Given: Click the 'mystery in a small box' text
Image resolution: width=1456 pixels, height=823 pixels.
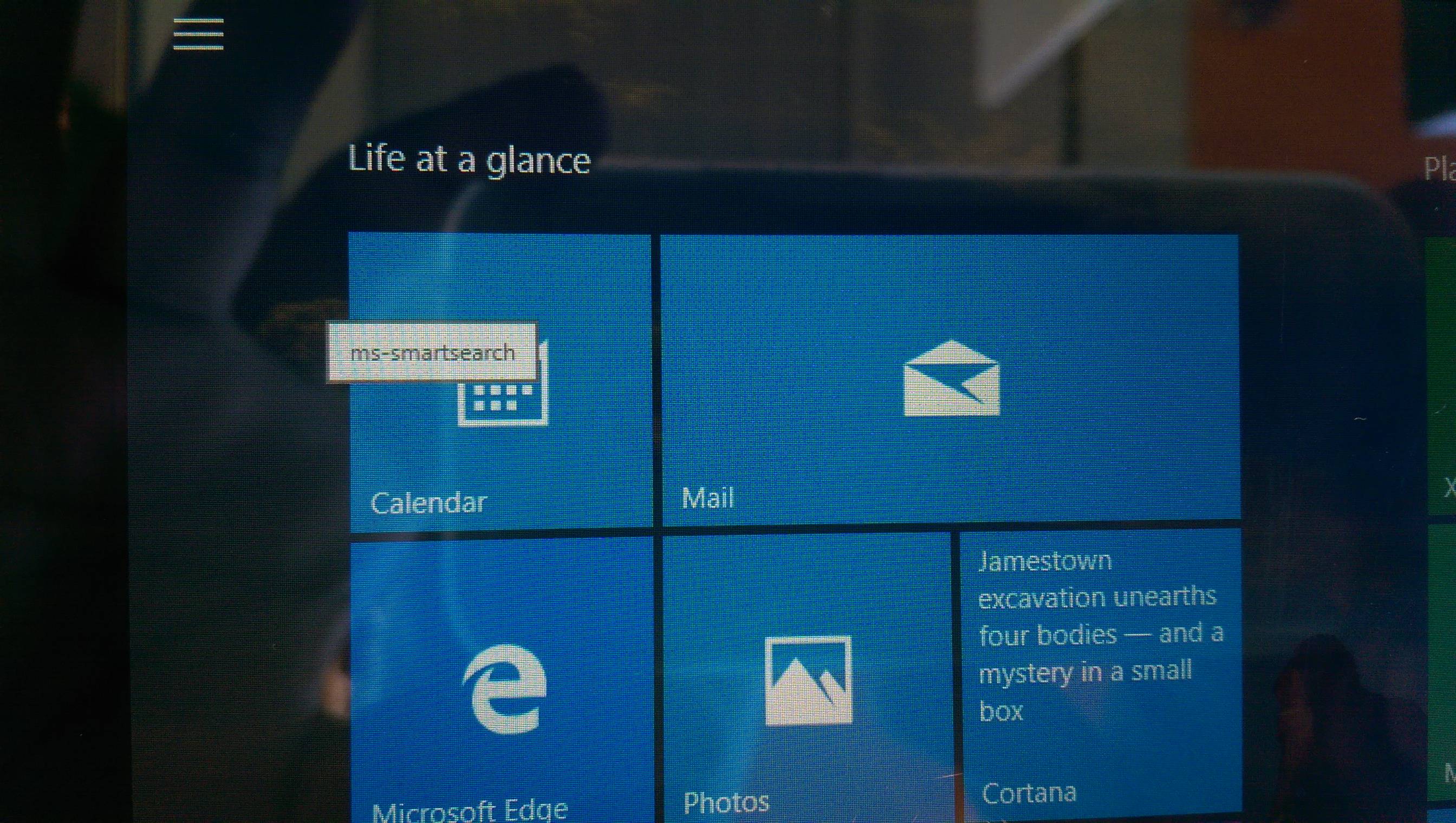Looking at the screenshot, I should [x=1084, y=672].
